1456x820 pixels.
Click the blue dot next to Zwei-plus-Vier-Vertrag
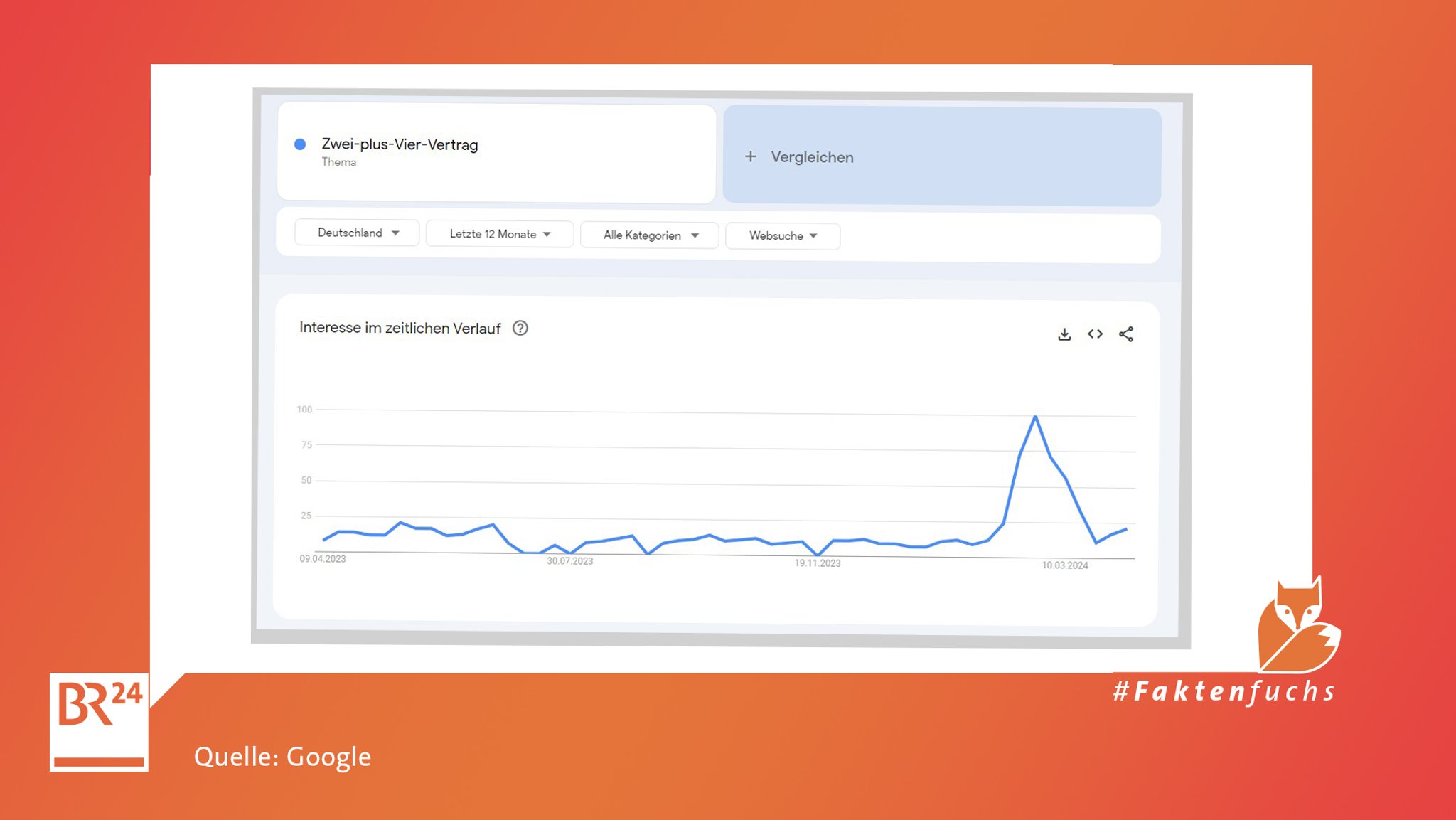point(300,144)
